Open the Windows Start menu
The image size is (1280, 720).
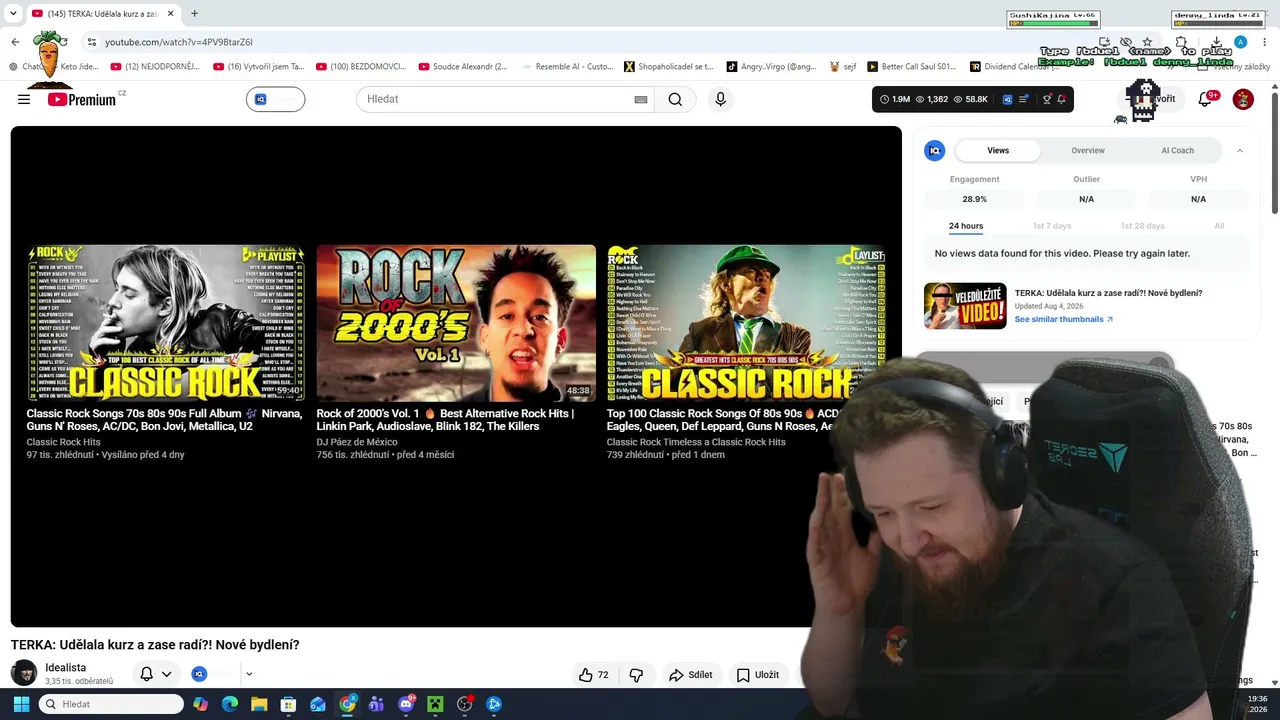point(21,704)
